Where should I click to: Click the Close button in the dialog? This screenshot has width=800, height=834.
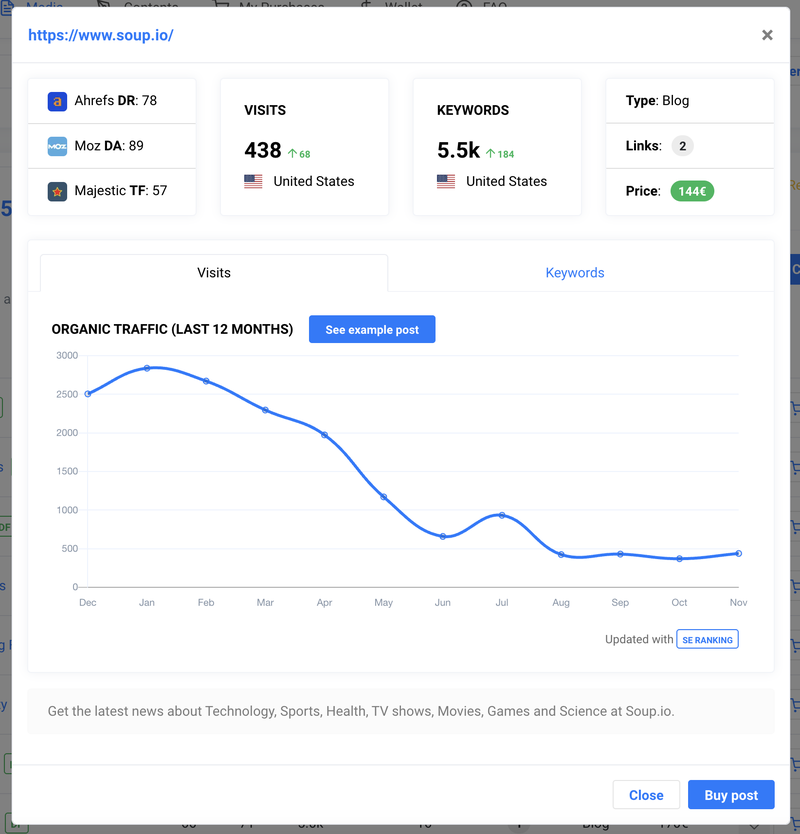(x=646, y=795)
